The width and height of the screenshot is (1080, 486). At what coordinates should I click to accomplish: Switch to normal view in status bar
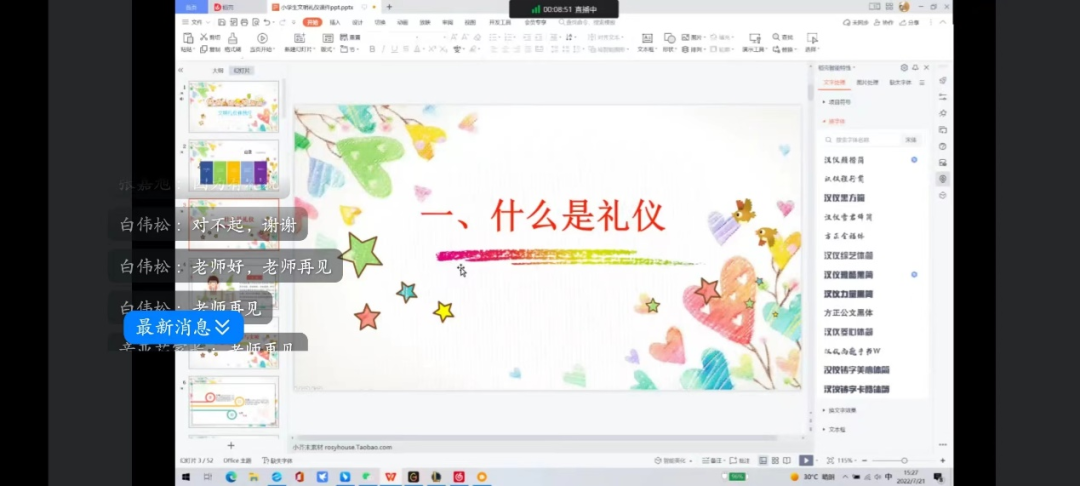(762, 460)
